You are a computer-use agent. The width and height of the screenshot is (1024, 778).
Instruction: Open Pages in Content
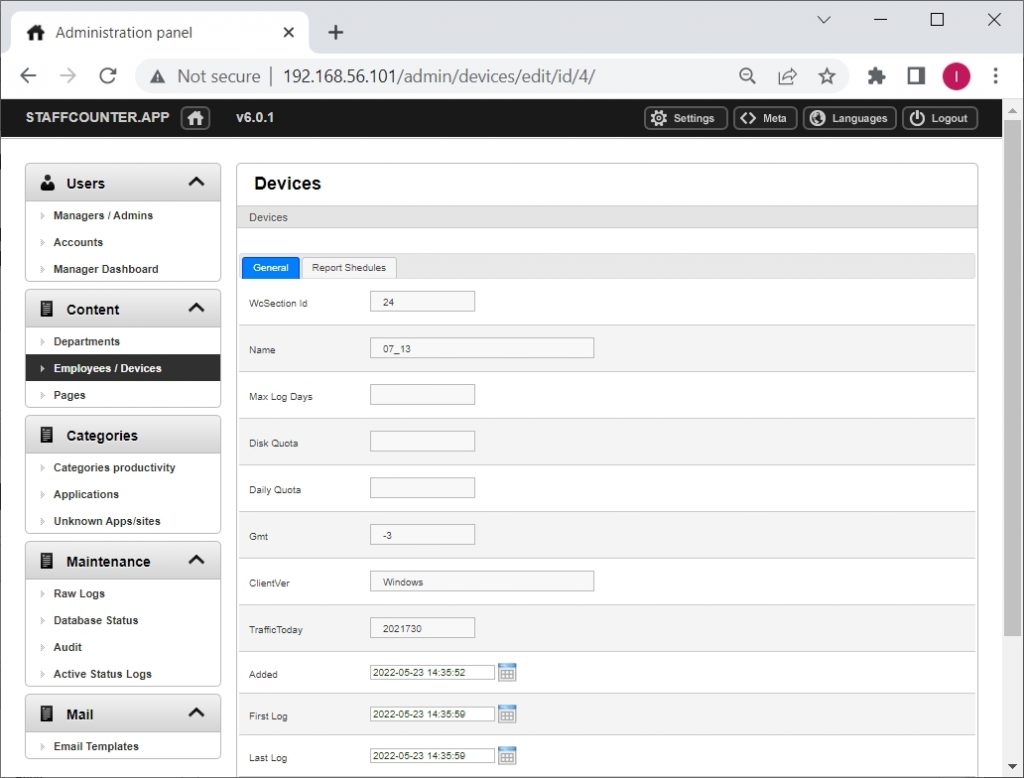(x=69, y=395)
